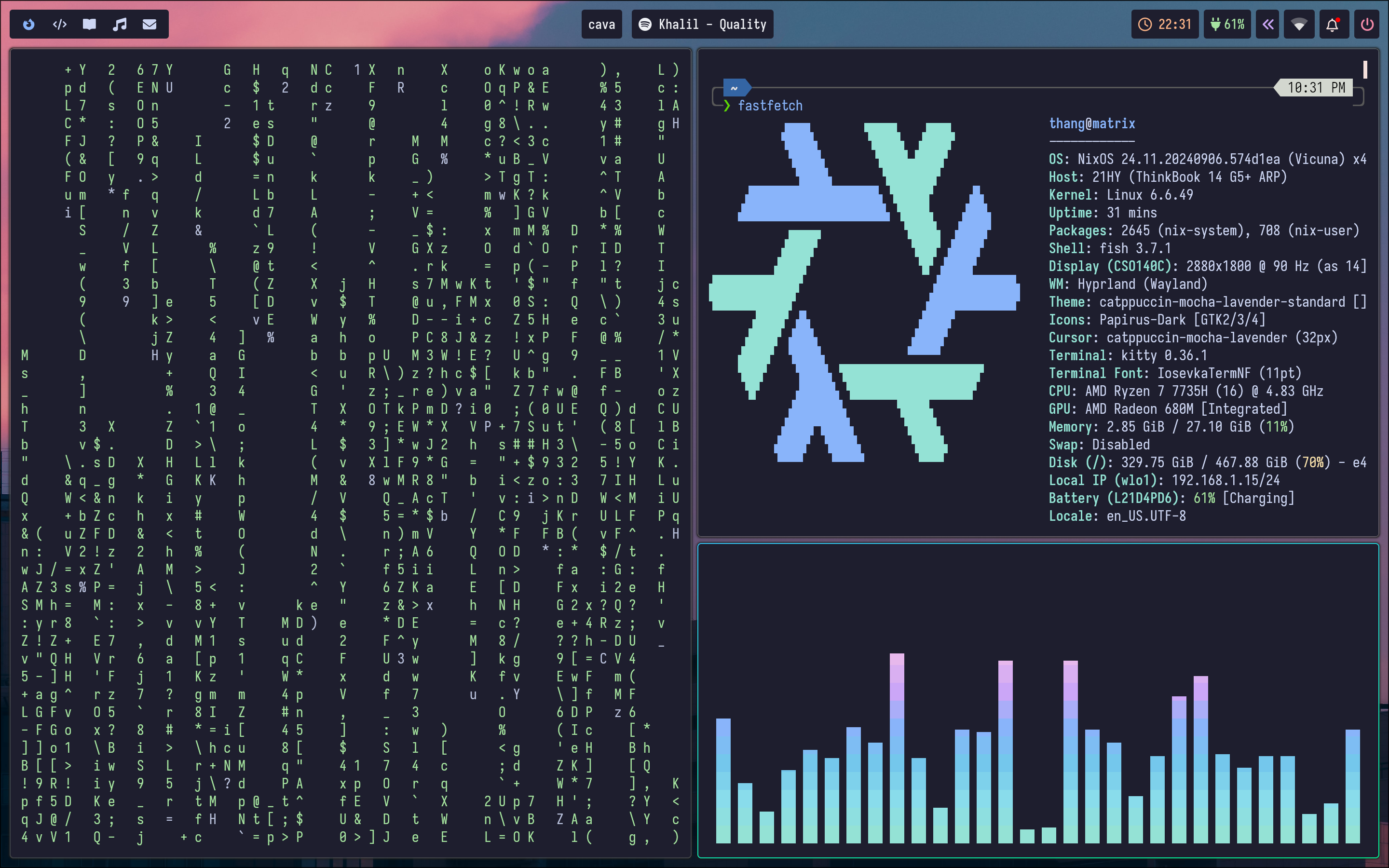Click the thang@matrix title in fastfetch
The image size is (1389, 868).
tap(1092, 123)
